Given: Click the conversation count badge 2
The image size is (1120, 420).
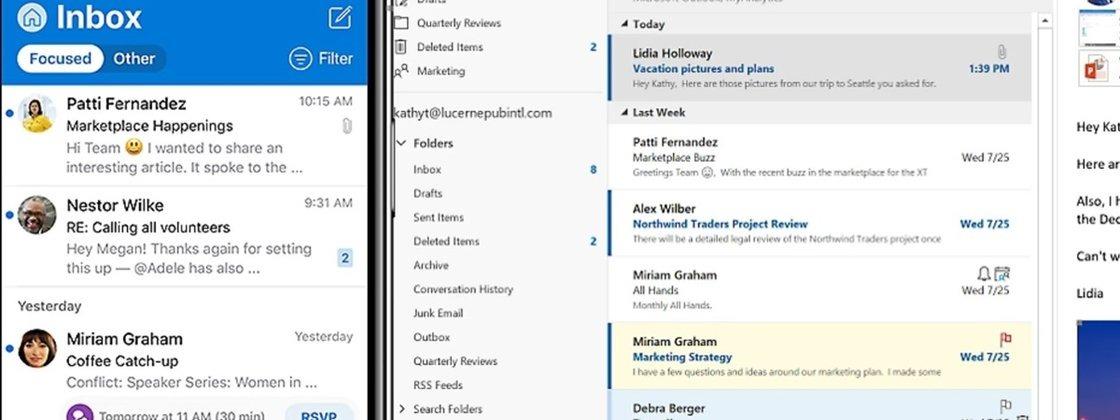Looking at the screenshot, I should point(345,258).
